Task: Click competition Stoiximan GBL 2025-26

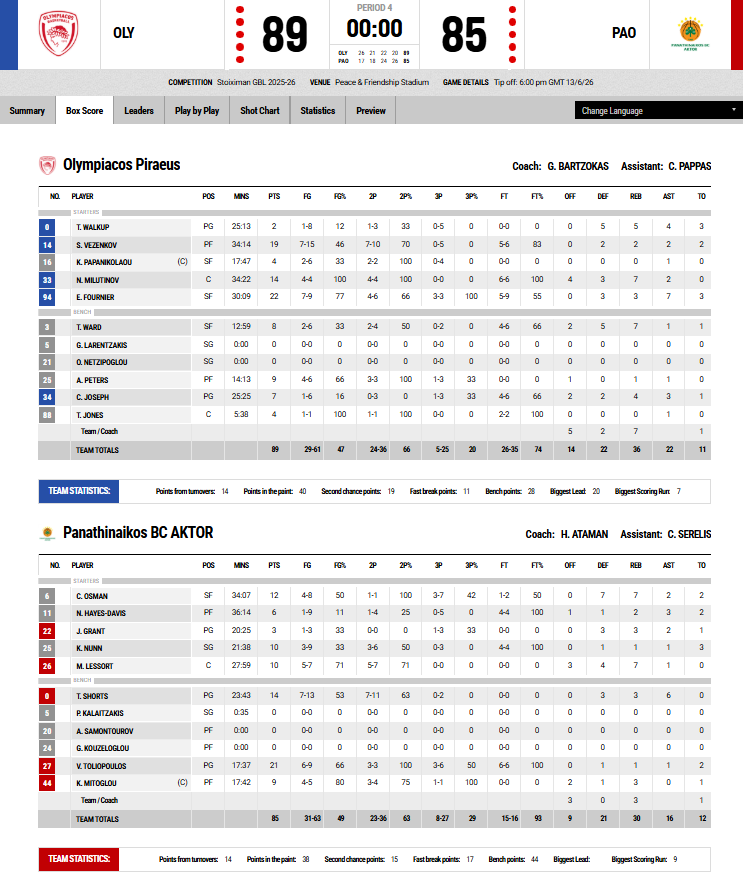Action: pyautogui.click(x=256, y=82)
